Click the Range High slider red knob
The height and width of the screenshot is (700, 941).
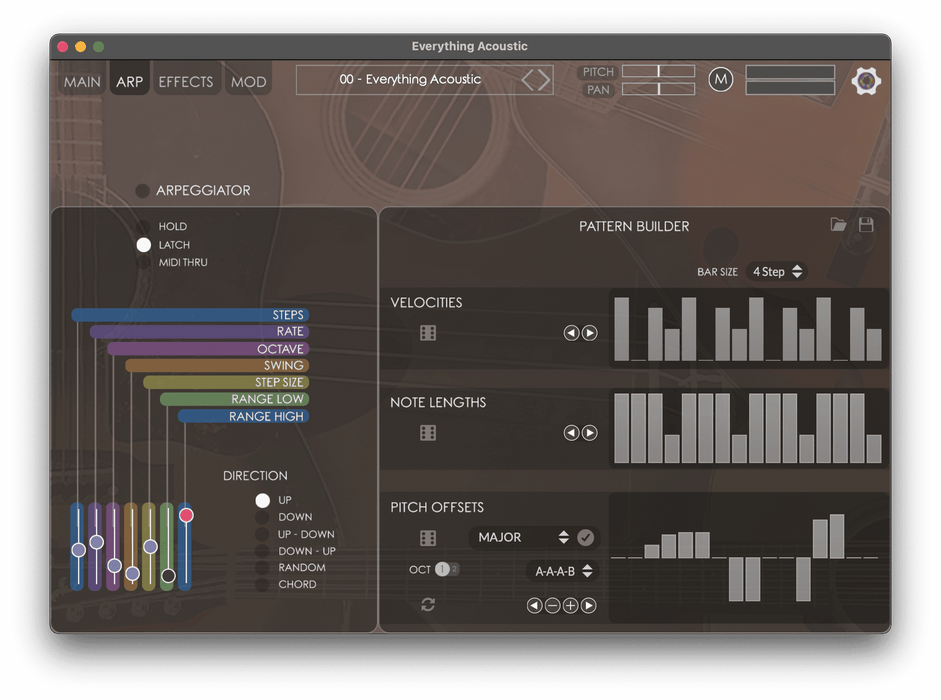186,515
